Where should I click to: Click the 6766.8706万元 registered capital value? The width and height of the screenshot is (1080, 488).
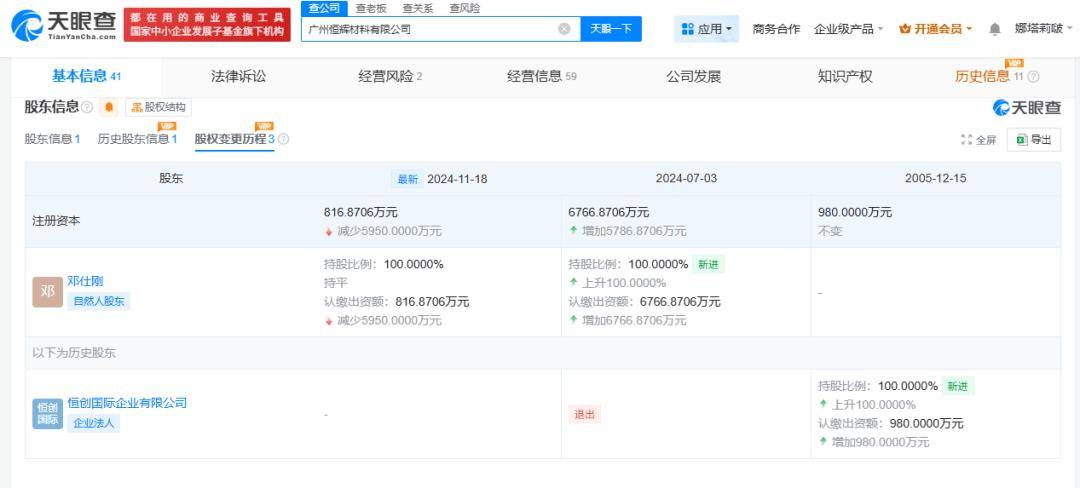pos(609,213)
